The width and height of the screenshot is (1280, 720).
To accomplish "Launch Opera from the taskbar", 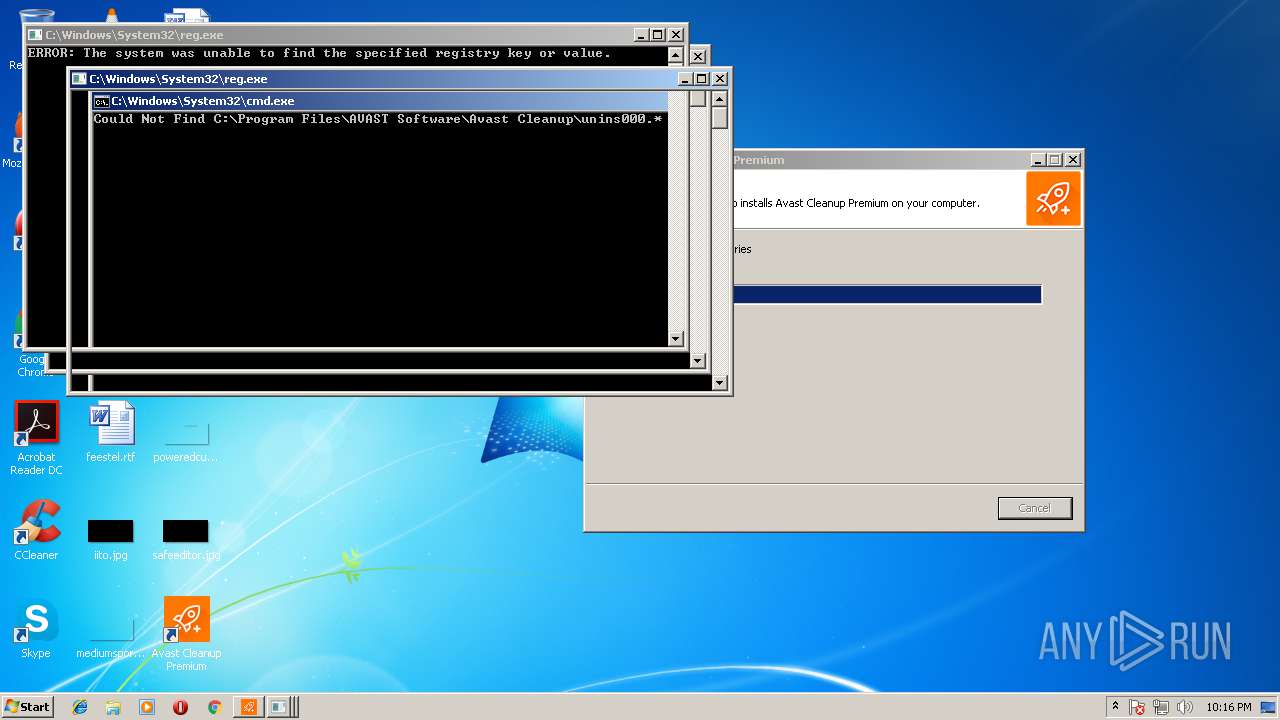I will tap(180, 707).
